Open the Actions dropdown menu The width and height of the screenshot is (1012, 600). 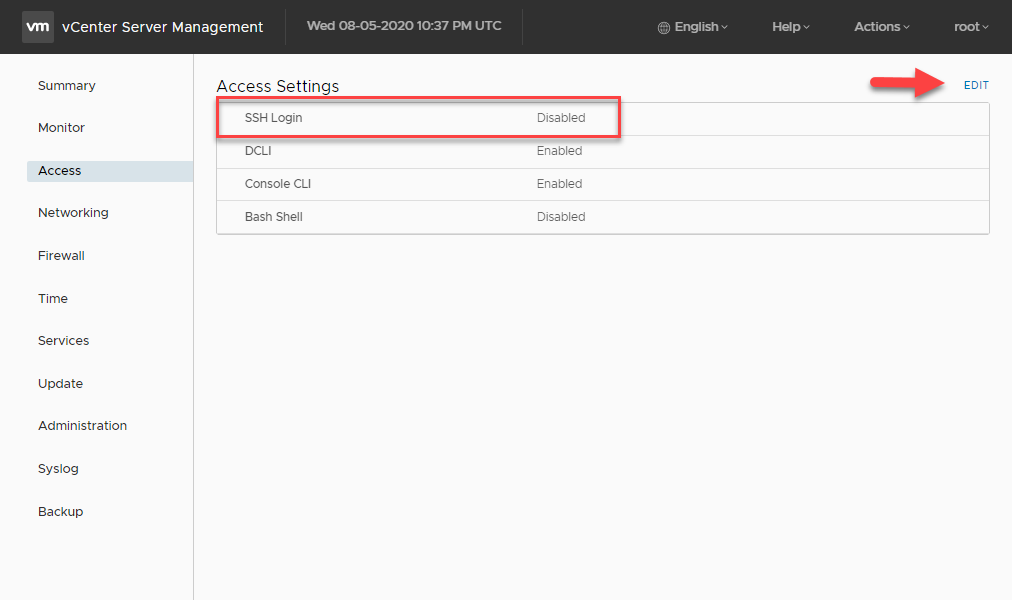[x=881, y=27]
